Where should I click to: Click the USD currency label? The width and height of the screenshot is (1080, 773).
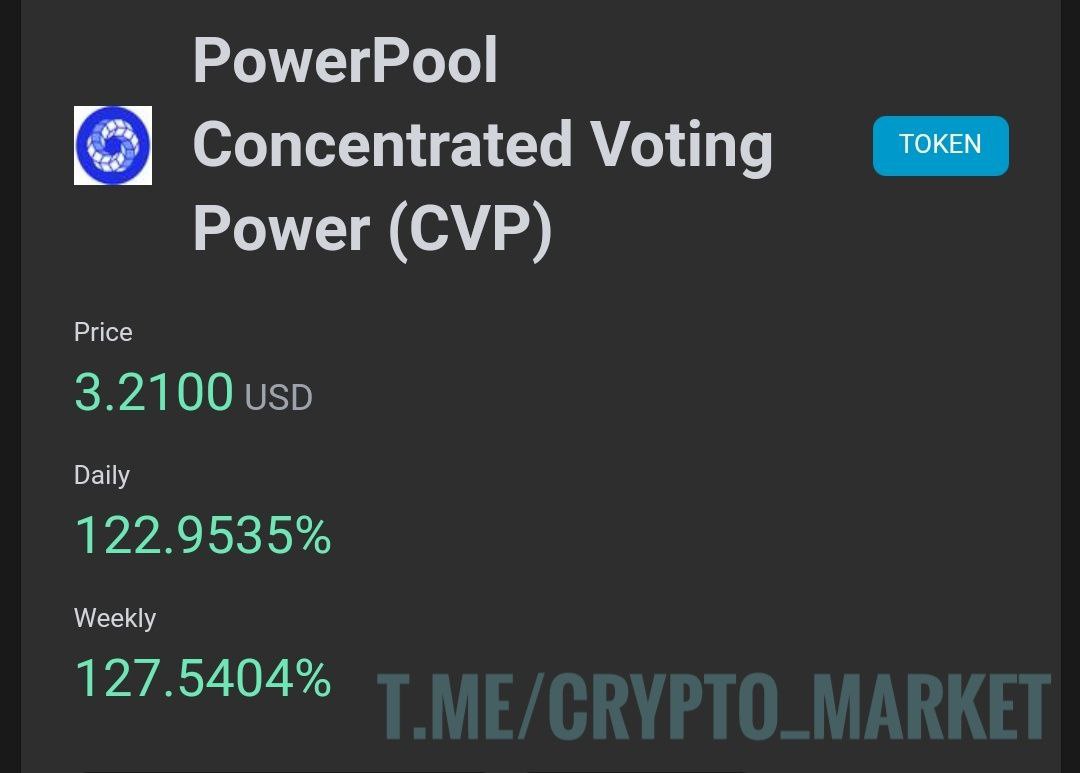tap(279, 398)
